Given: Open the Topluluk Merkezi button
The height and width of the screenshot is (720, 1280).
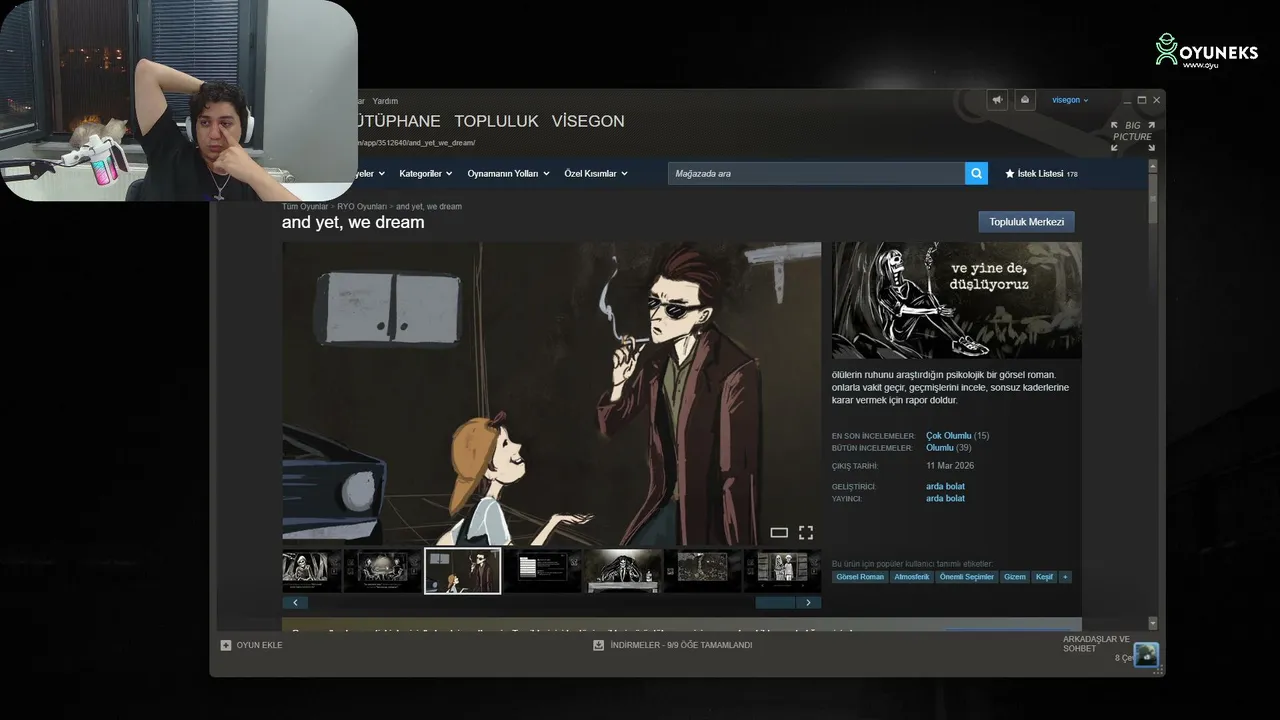Looking at the screenshot, I should click(1026, 222).
